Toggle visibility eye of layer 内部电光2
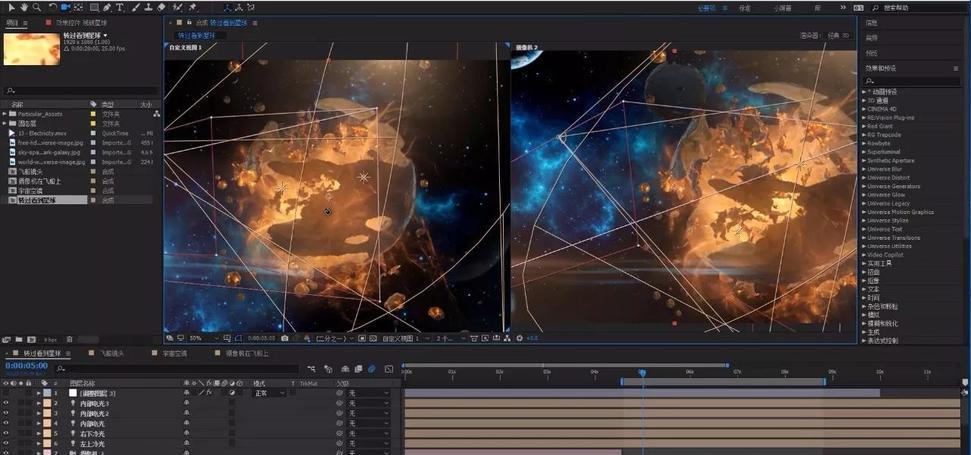 tap(6, 414)
